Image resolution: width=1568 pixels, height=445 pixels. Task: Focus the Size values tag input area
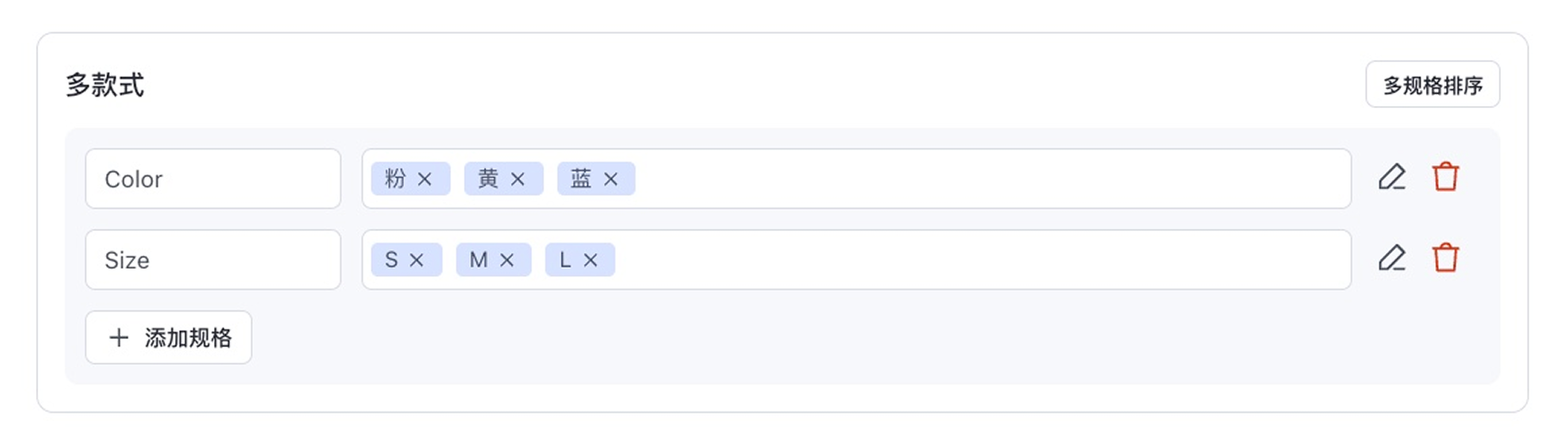point(978,260)
